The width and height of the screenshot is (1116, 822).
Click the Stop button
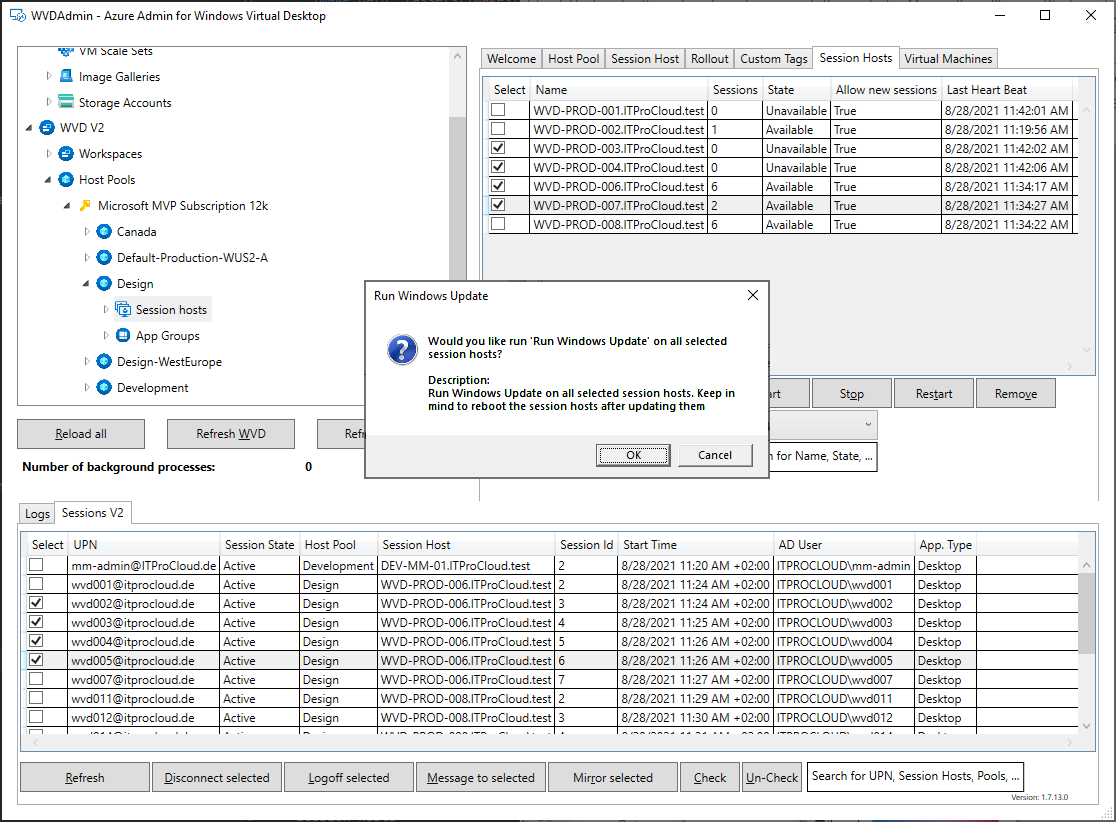click(851, 394)
